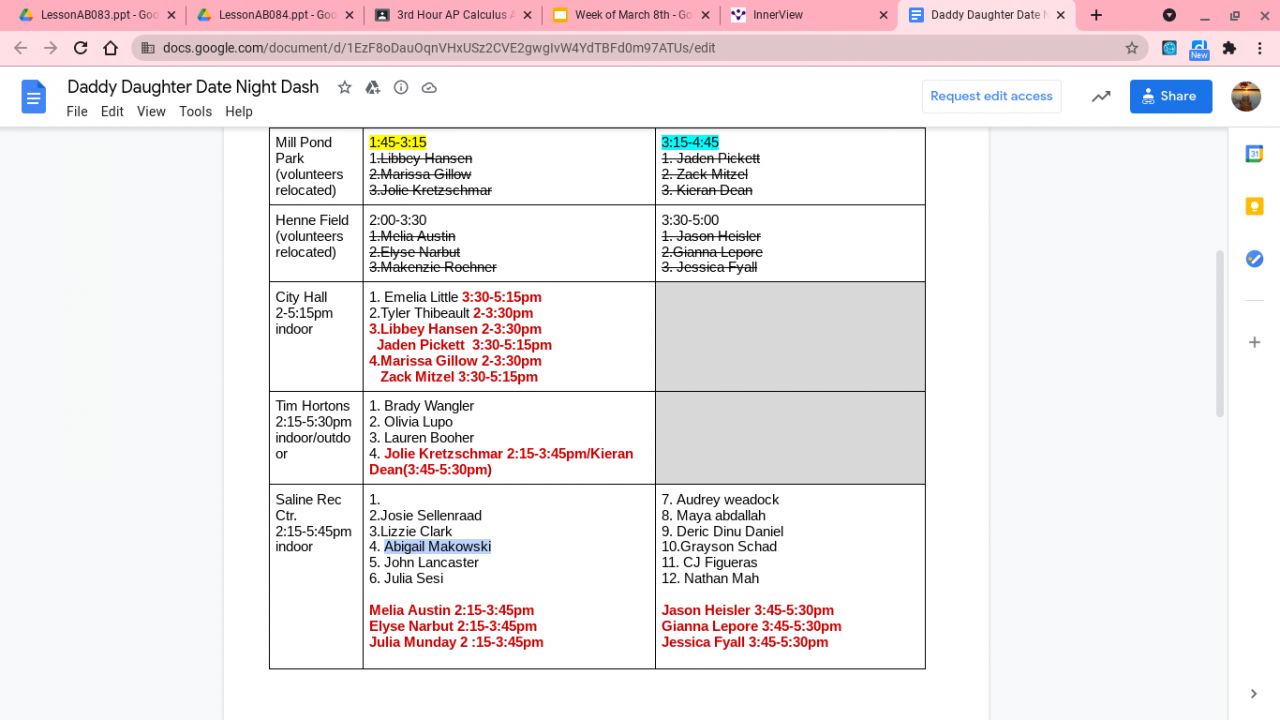
Task: Click the get add-ons plus icon
Action: pos(1254,342)
